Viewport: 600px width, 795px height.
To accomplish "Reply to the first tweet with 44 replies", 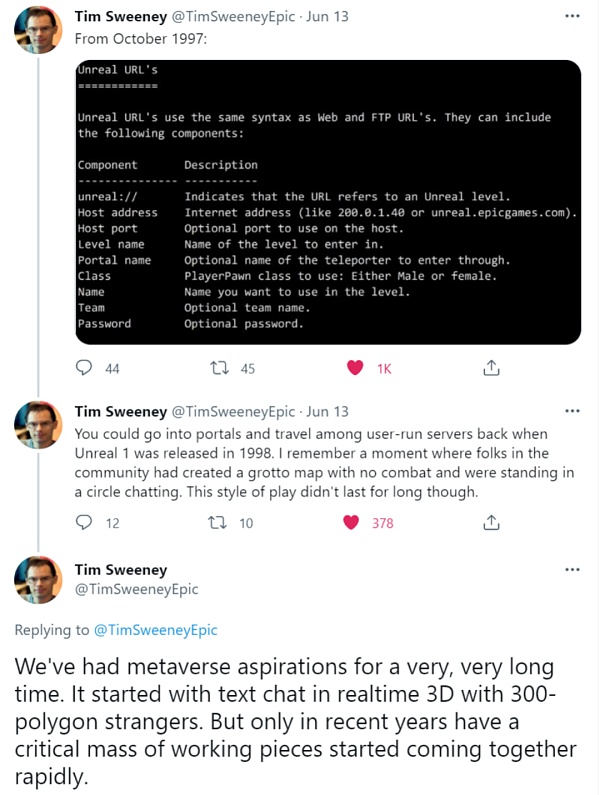I will pos(85,368).
